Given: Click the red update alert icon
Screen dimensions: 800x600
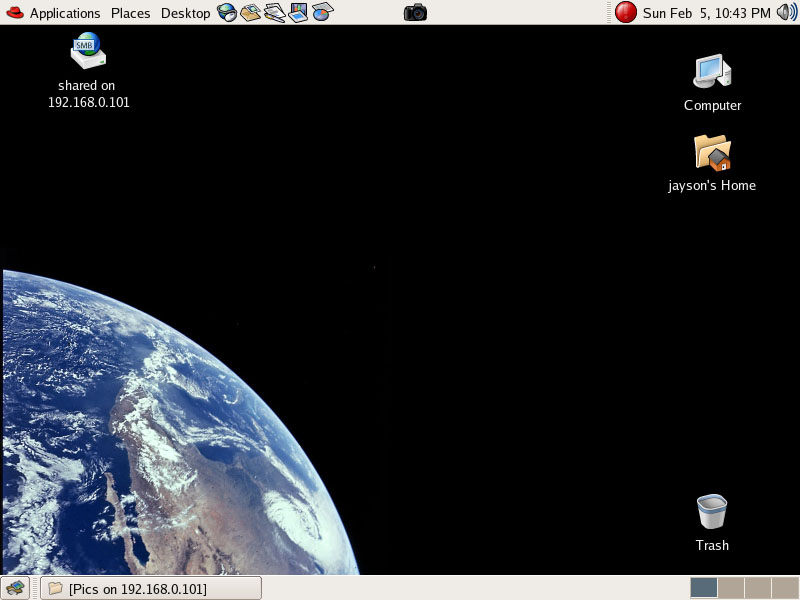Looking at the screenshot, I should point(626,12).
